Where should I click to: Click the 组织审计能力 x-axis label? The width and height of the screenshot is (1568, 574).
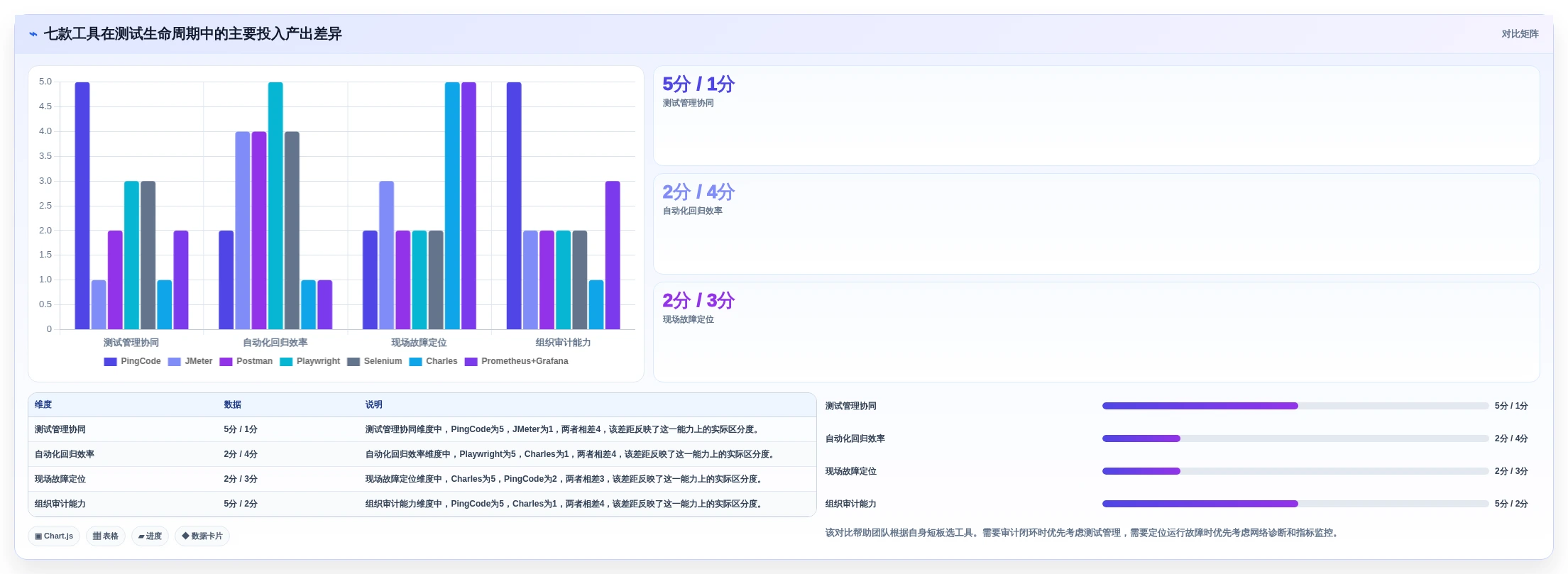564,343
